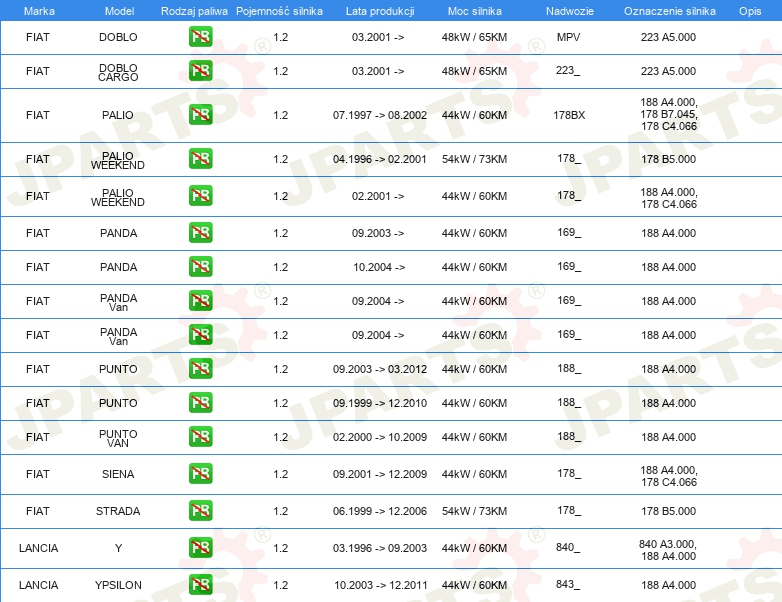Click fuel icon in PUNTO 09.2003 -> 03.2012 row
This screenshot has height=602, width=782.
coord(200,368)
